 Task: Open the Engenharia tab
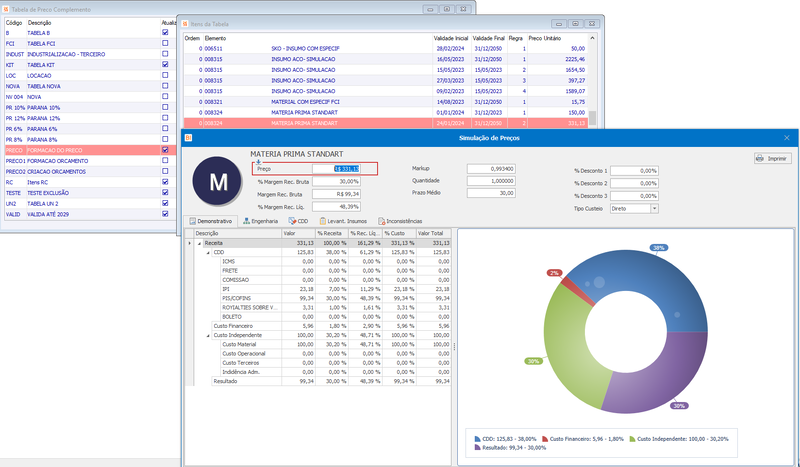point(260,221)
